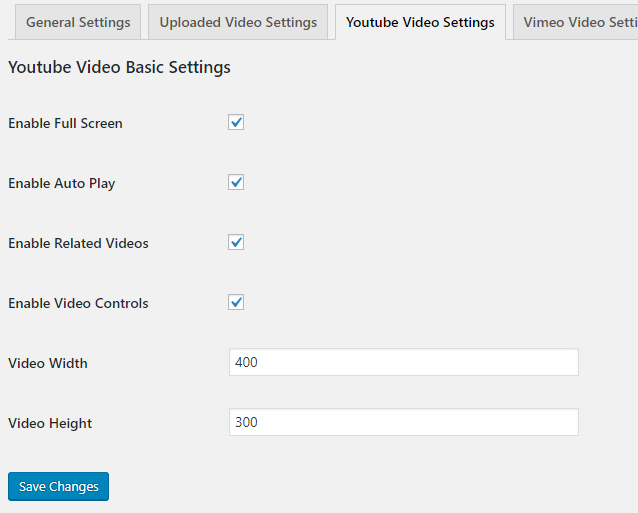This screenshot has width=638, height=513.
Task: Click the Youtube Video Basic Settings heading
Action: (119, 68)
